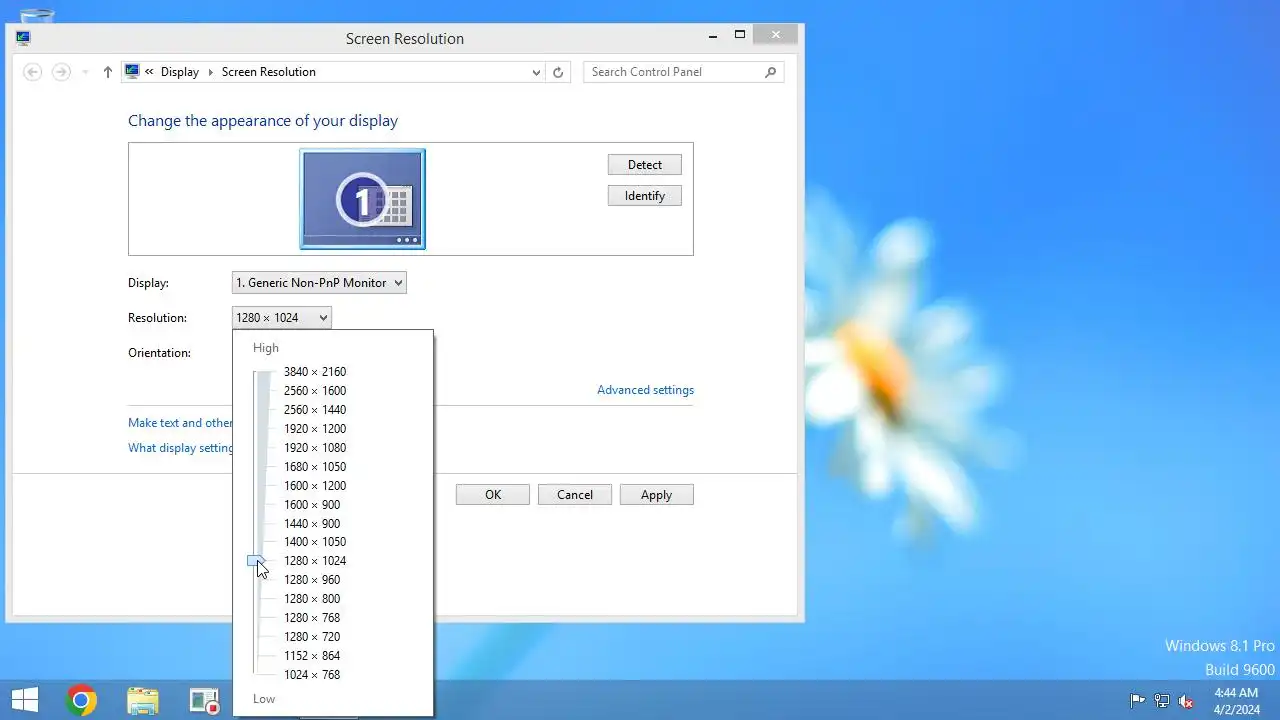Expand the address bar history dropdown
Viewport: 1280px width, 720px height.
(x=537, y=72)
